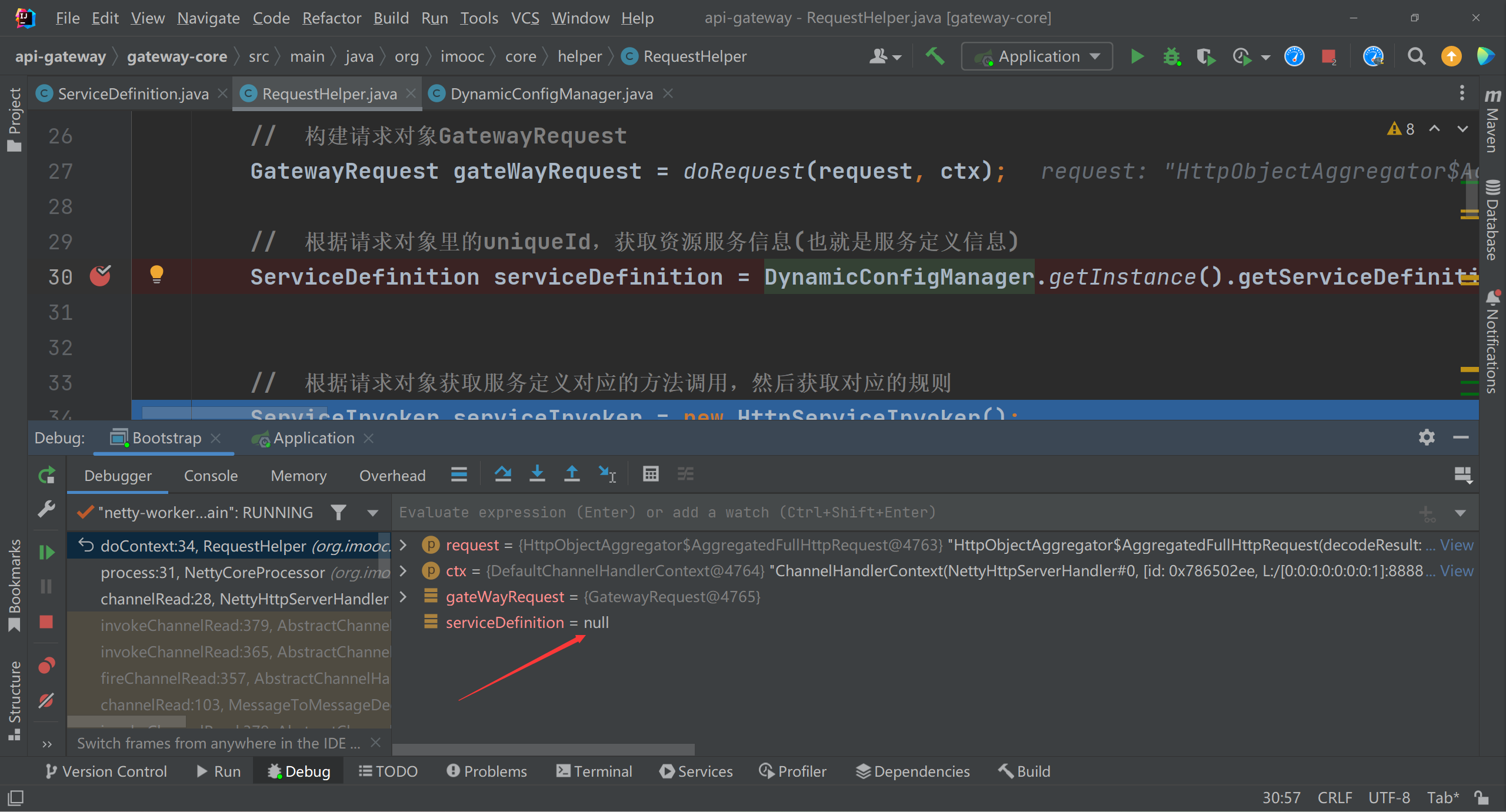Expand the gateWayRequest variable node
The width and height of the screenshot is (1506, 812).
(x=404, y=597)
